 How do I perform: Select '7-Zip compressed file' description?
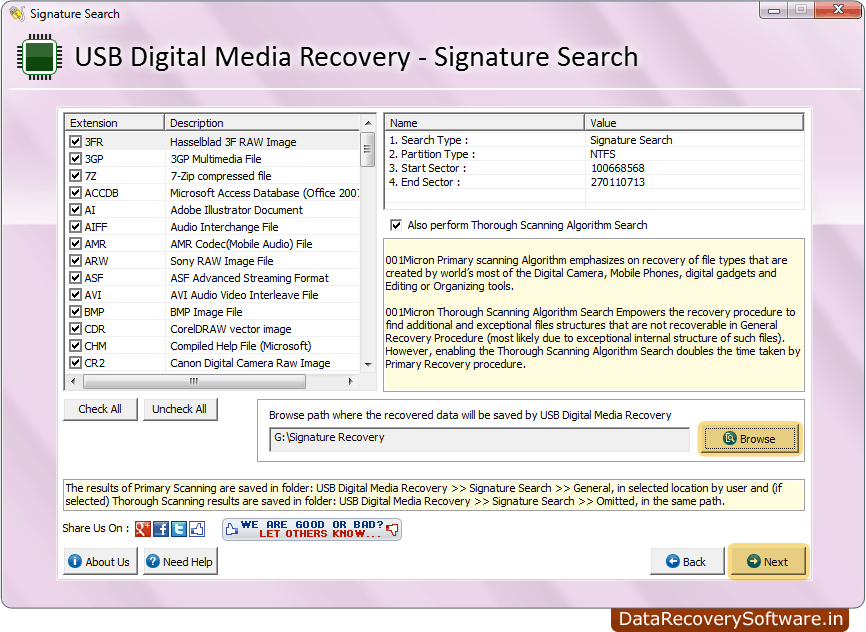pyautogui.click(x=221, y=176)
